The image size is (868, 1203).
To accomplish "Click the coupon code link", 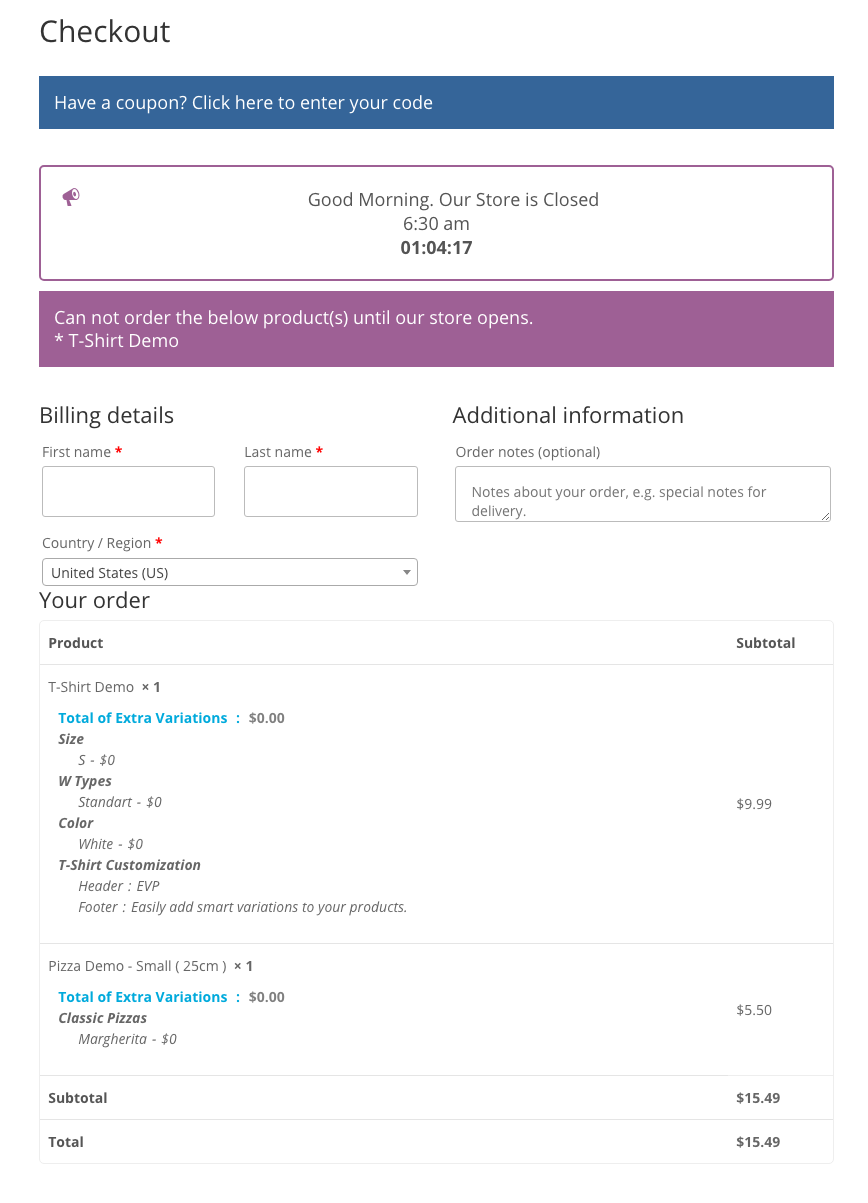I will pos(243,103).
